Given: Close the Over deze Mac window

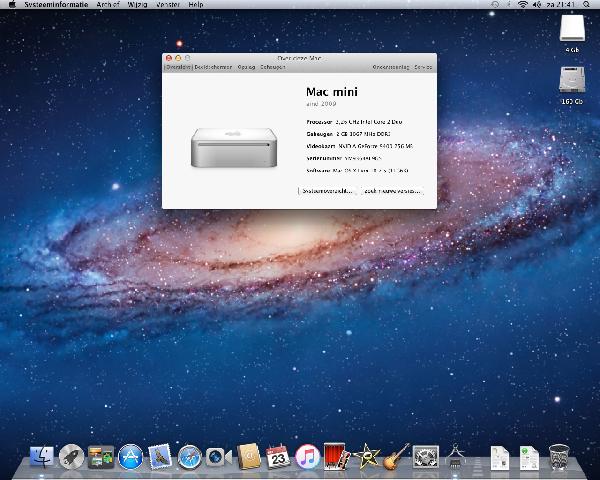Looking at the screenshot, I should (x=168, y=58).
